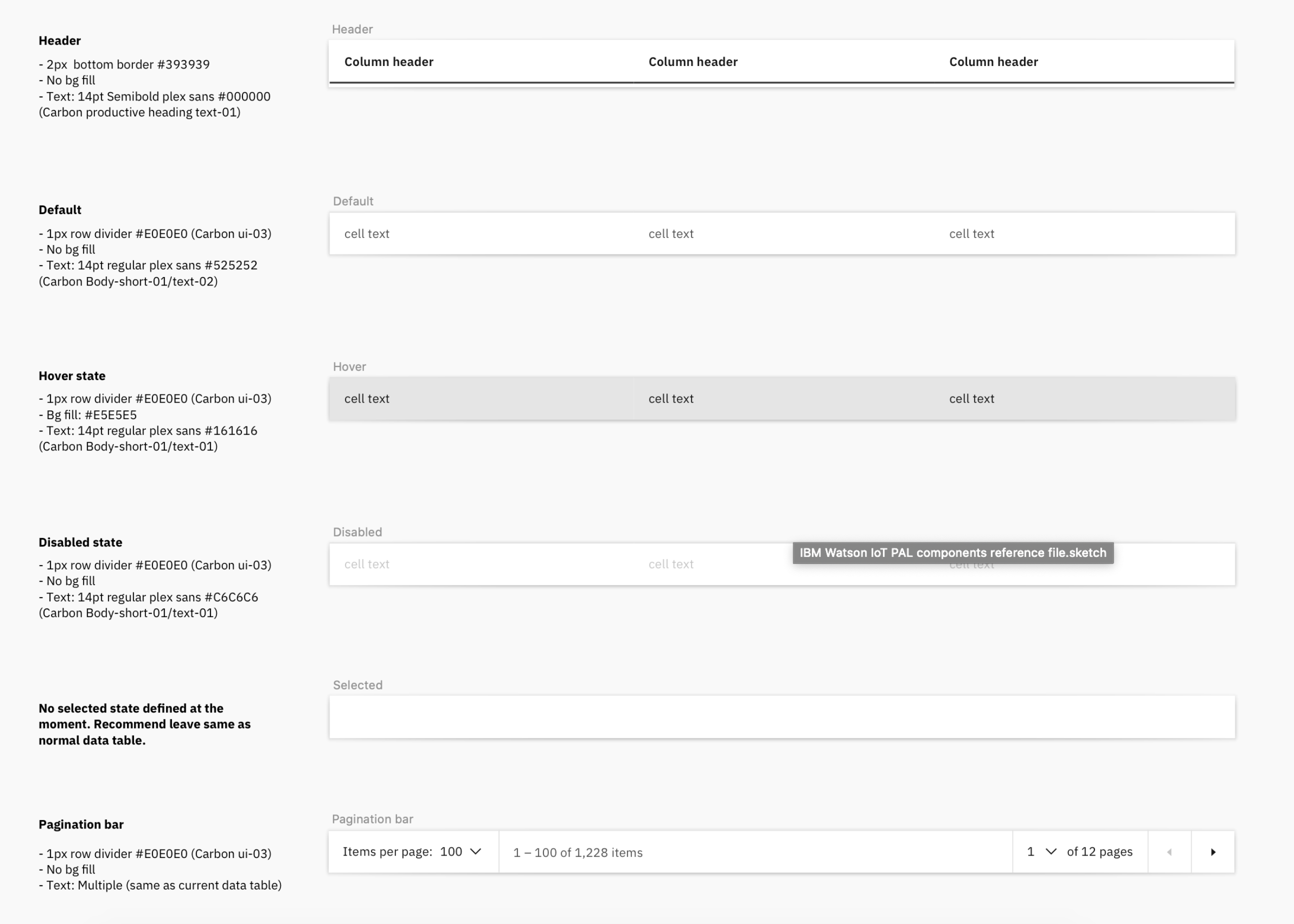Select the middle cell text in Hover row
The width and height of the screenshot is (1294, 924).
click(x=671, y=398)
